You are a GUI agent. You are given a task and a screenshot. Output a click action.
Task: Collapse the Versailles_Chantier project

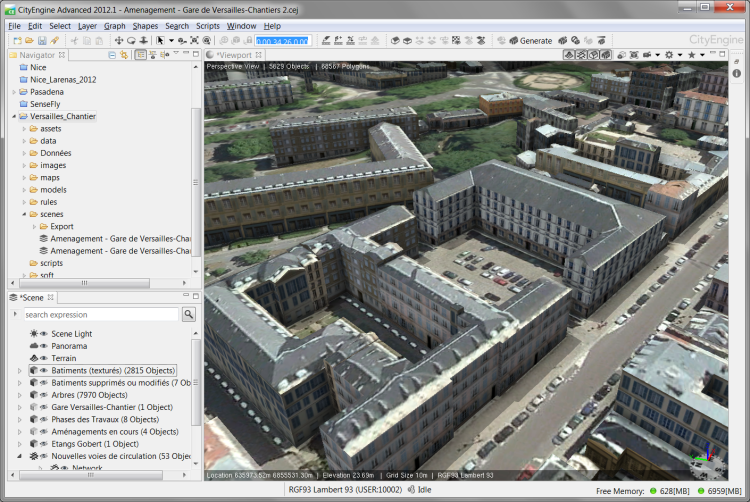coord(14,116)
